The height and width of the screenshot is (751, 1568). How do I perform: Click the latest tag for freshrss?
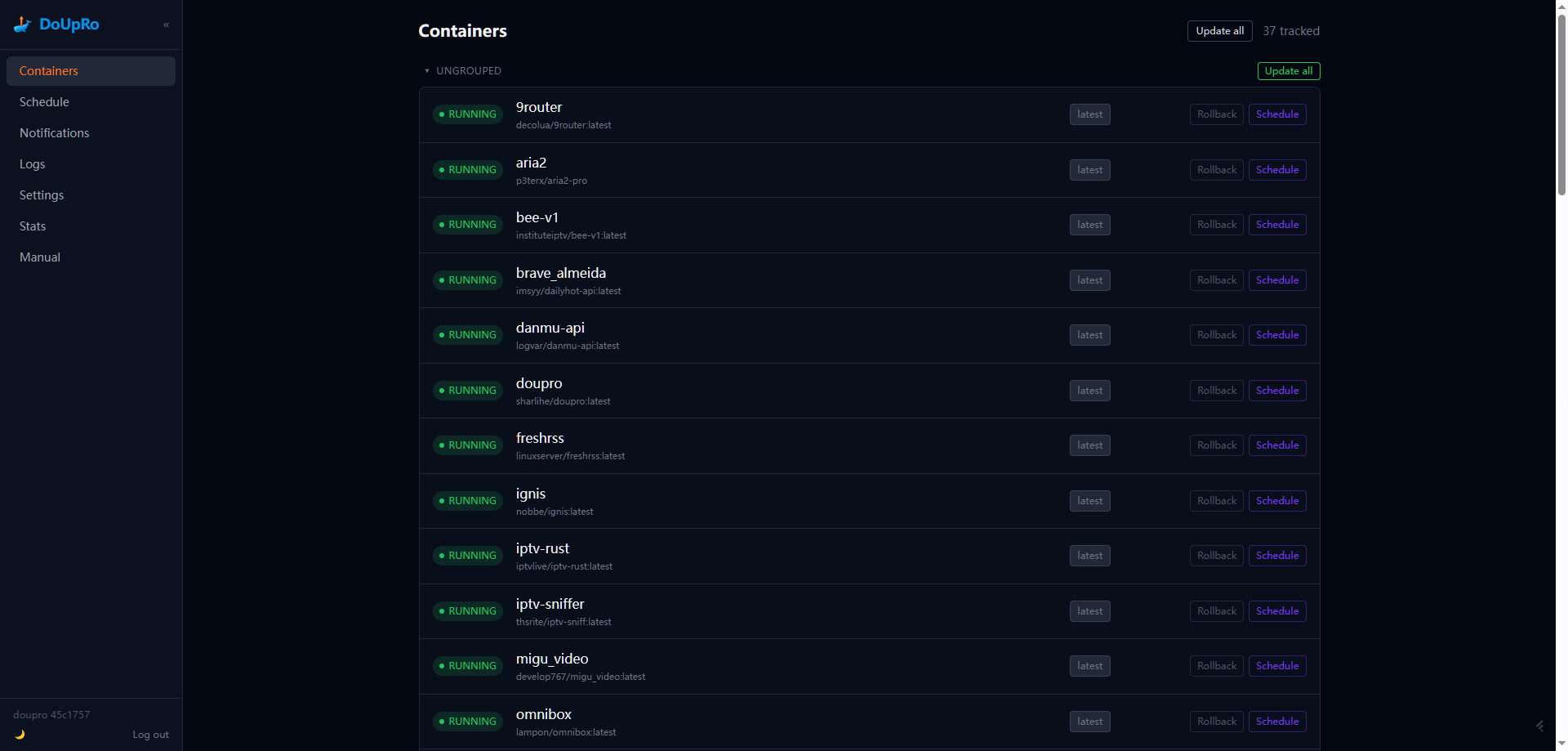point(1090,445)
